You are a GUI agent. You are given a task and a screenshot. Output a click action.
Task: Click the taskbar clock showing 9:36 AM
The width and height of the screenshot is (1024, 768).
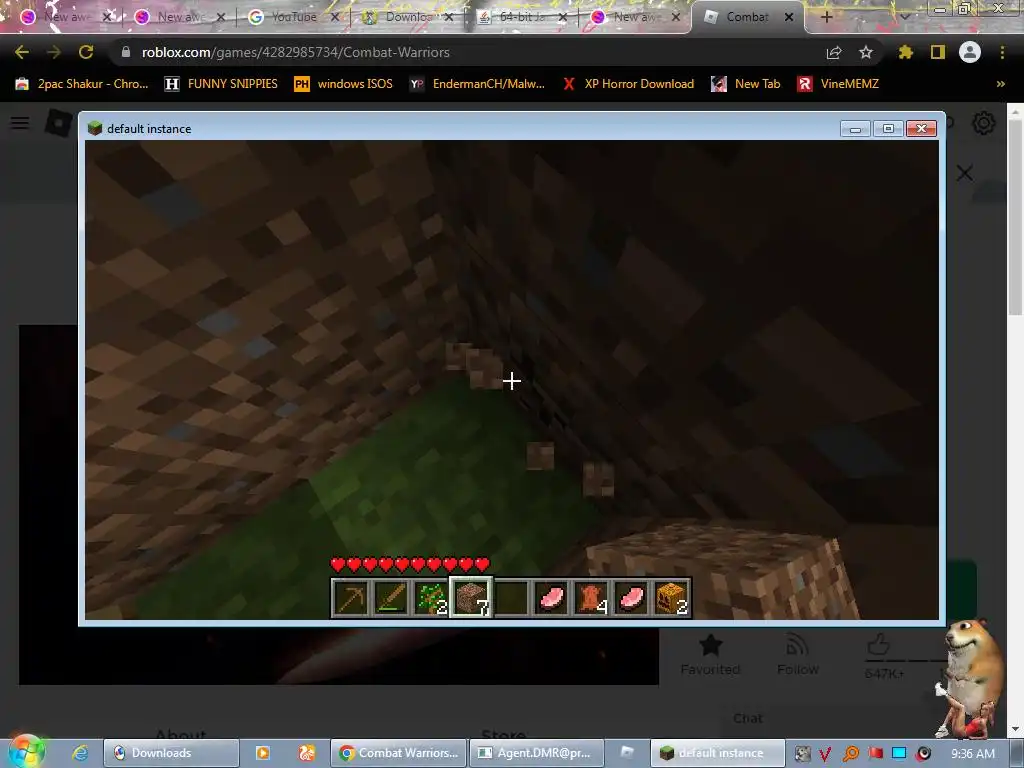[x=972, y=754]
